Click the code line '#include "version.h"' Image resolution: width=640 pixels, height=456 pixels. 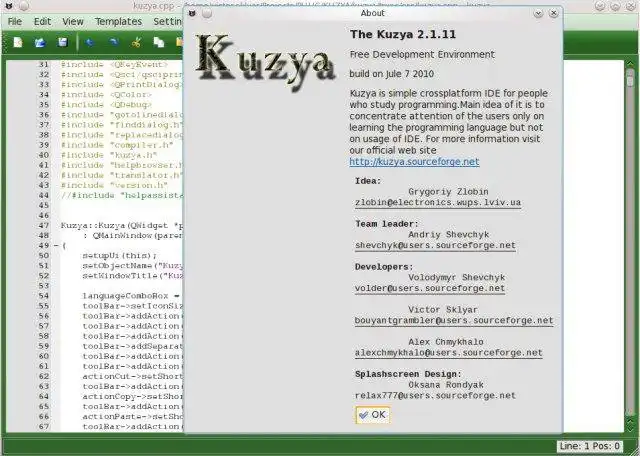[x=114, y=185]
